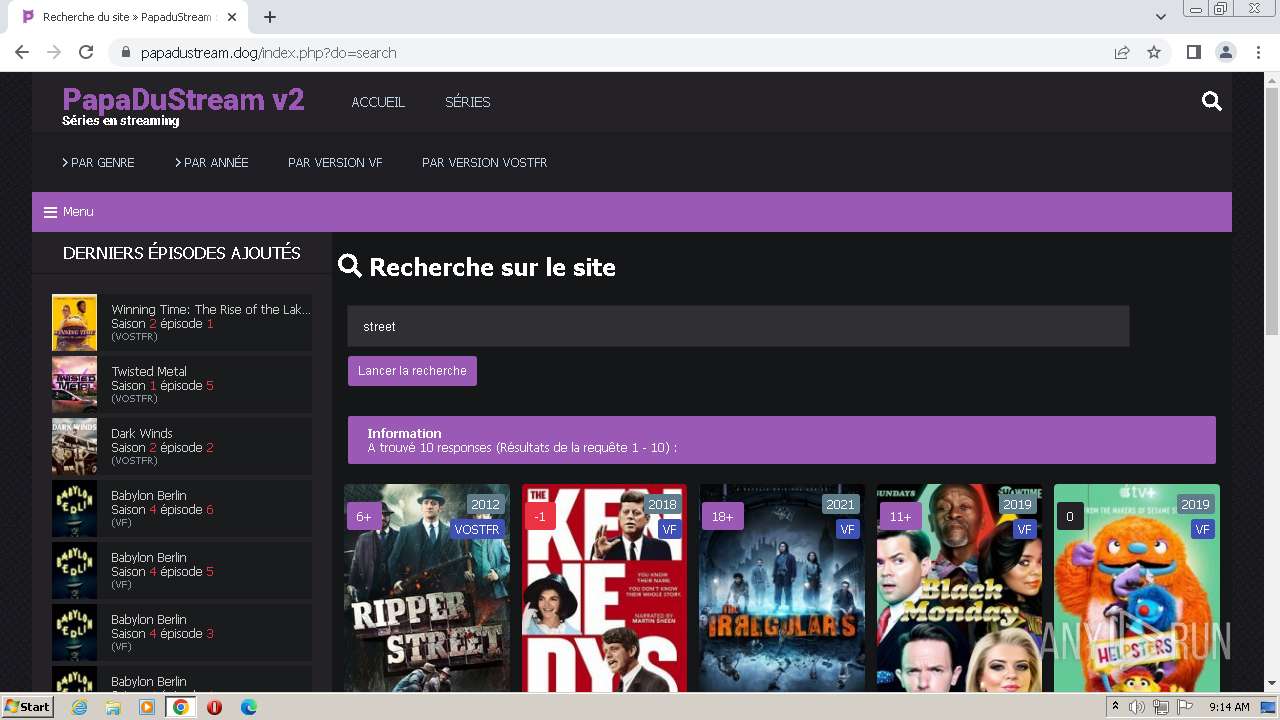The width and height of the screenshot is (1280, 720).
Task: Show hidden system tray icons
Action: point(1115,707)
